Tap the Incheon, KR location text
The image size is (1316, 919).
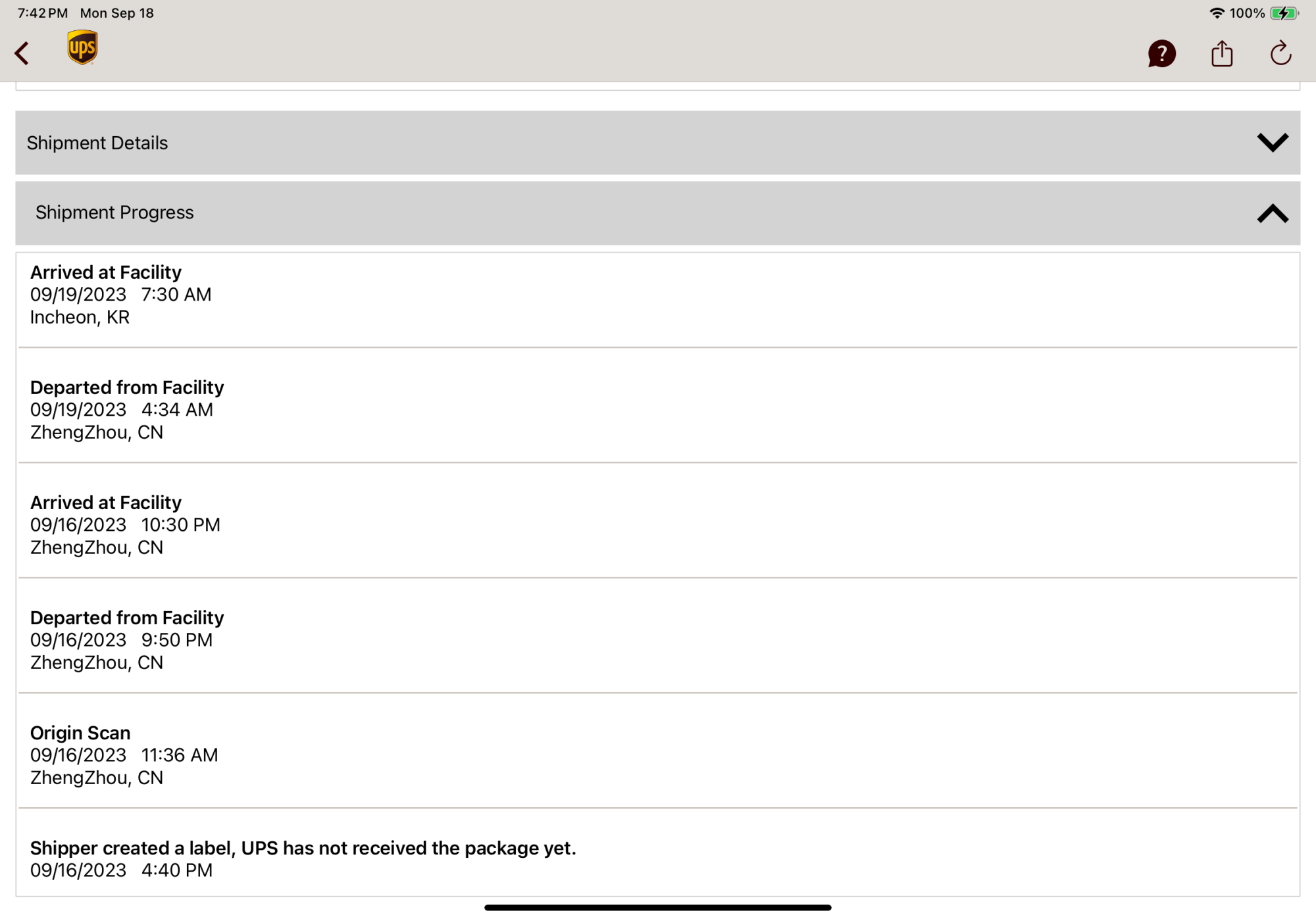80,317
